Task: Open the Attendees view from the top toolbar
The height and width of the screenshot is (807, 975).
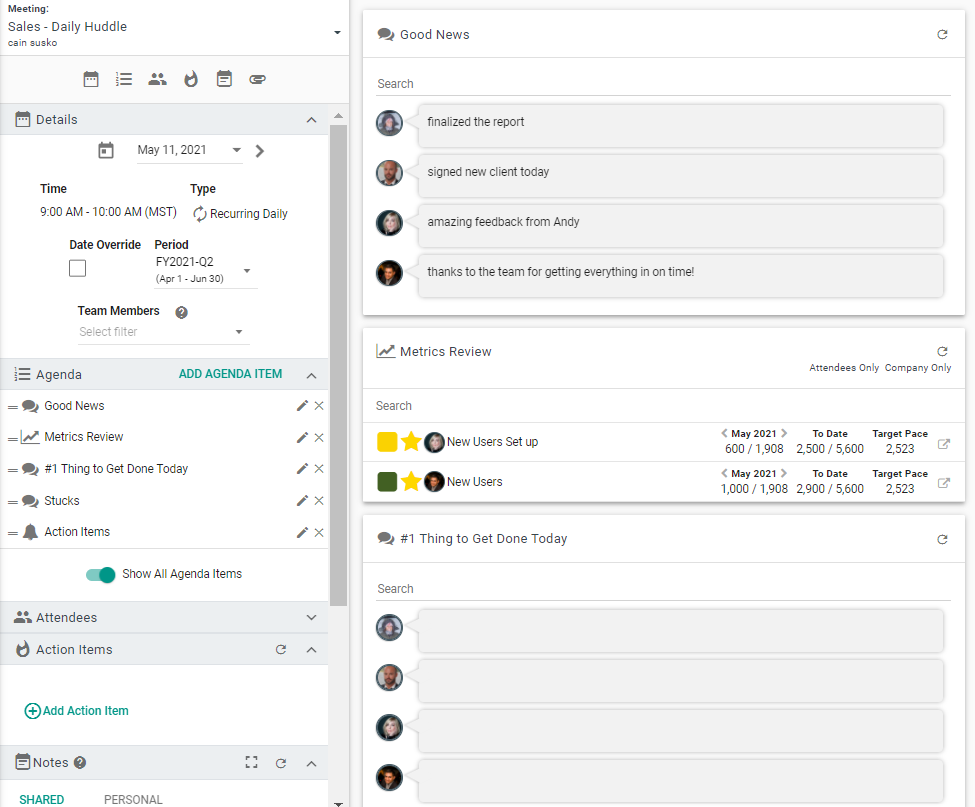Action: click(157, 79)
